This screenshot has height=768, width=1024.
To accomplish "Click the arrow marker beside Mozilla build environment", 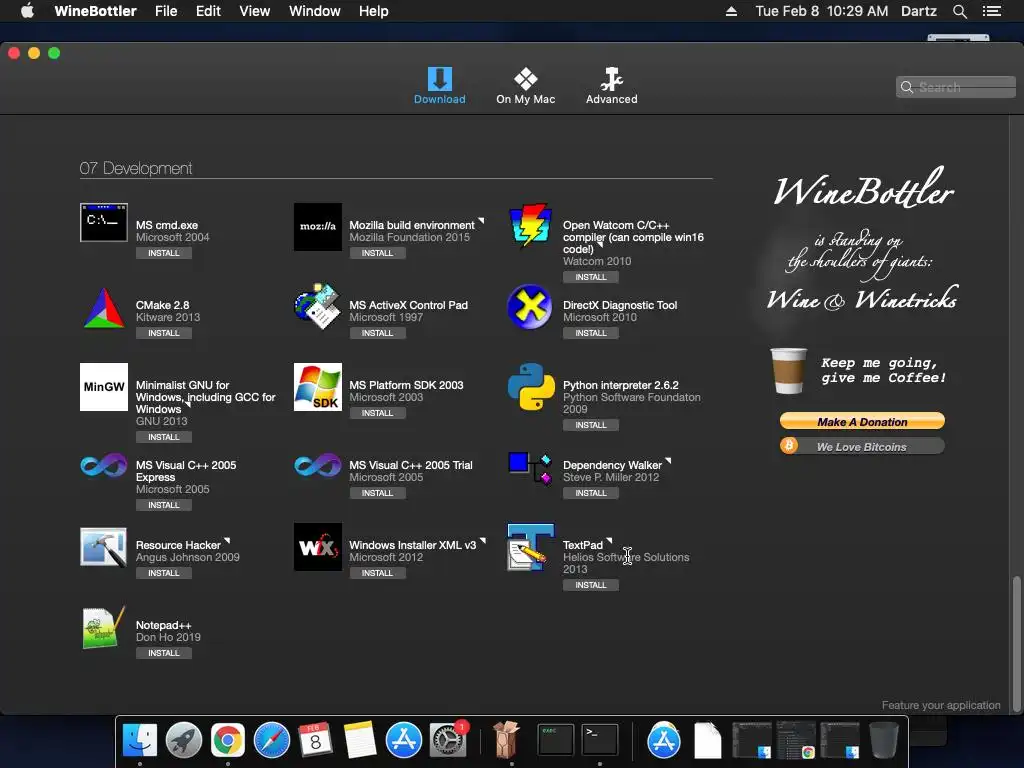I will tap(481, 221).
